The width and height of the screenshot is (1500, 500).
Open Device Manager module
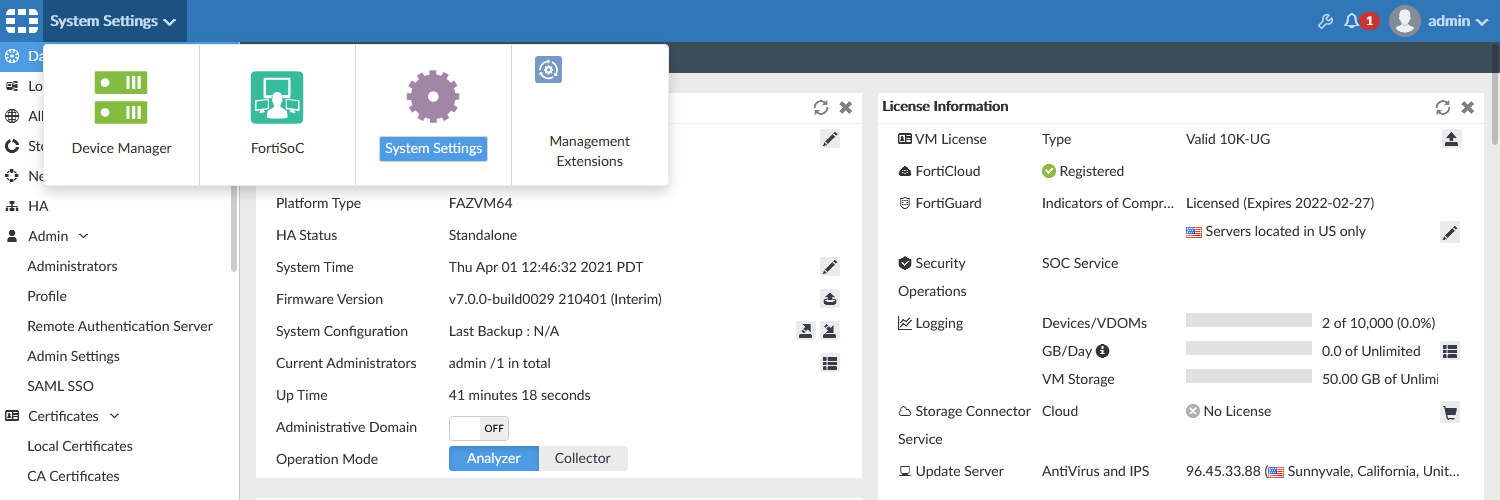click(121, 114)
